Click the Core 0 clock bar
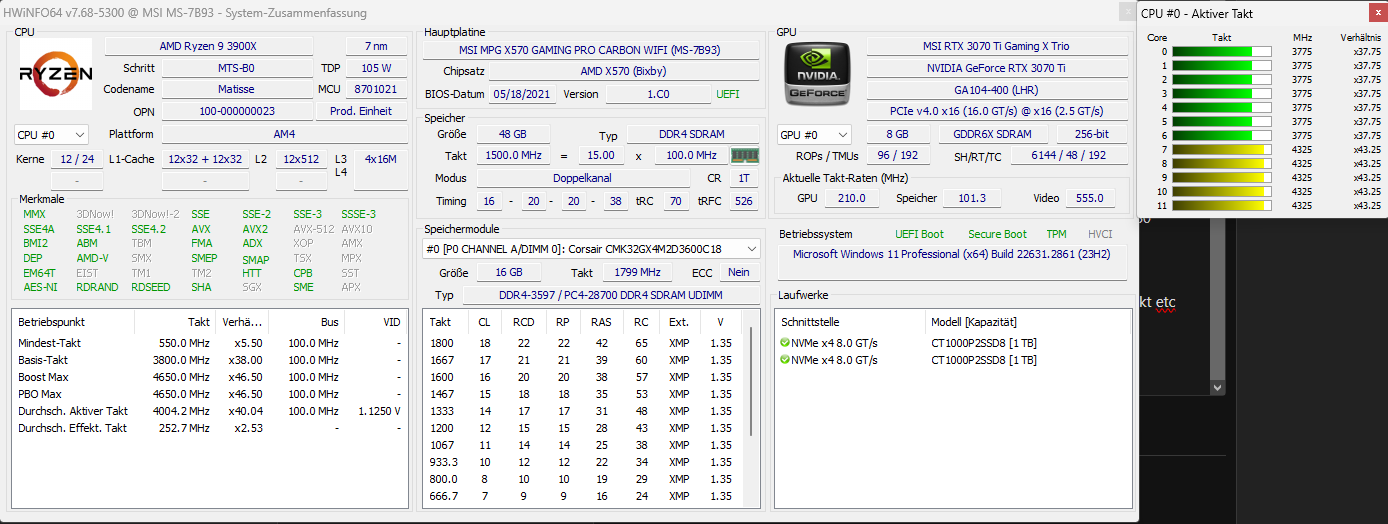Screen dimensions: 1388x524 1221,51
